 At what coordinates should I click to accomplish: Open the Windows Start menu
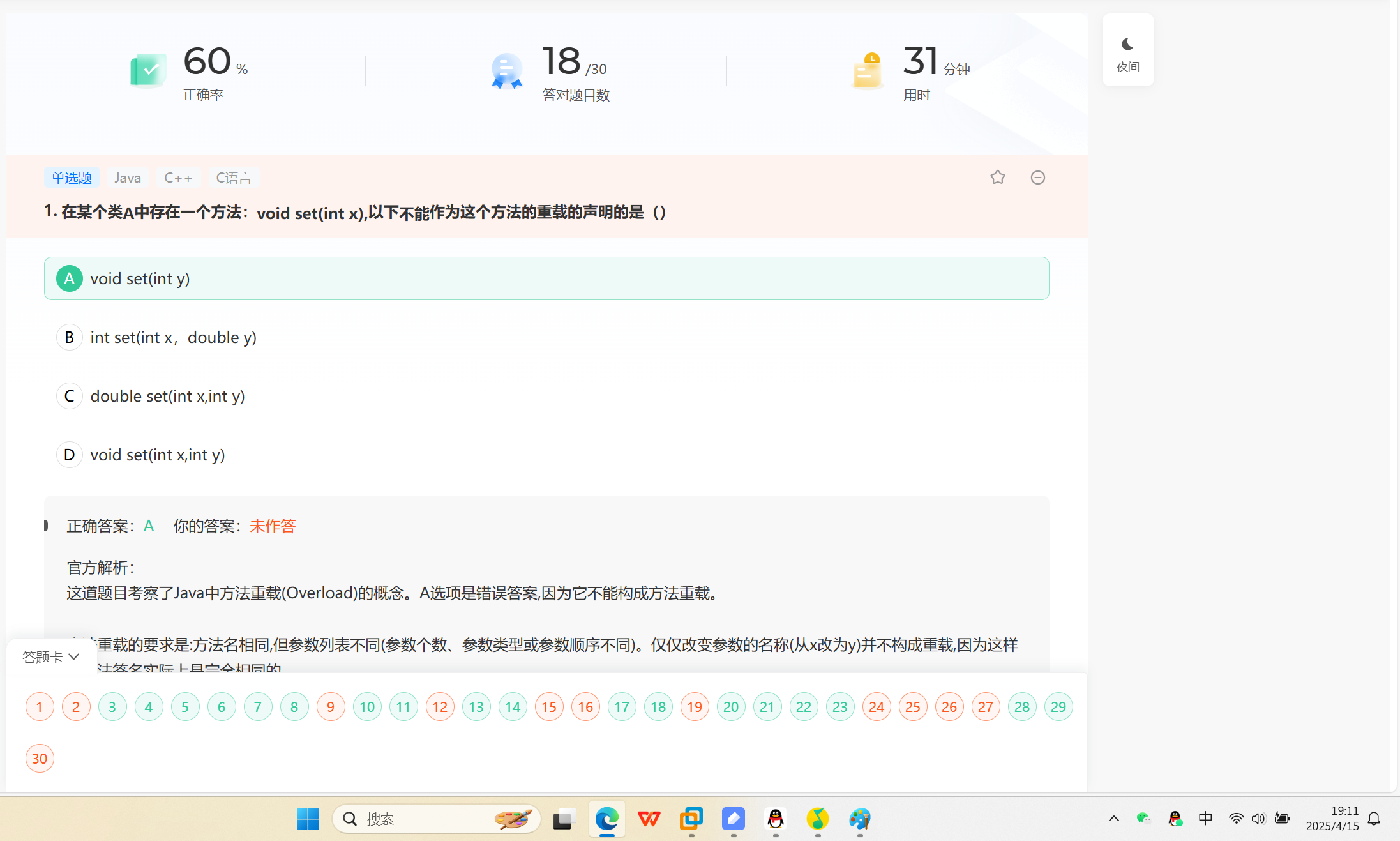click(308, 818)
